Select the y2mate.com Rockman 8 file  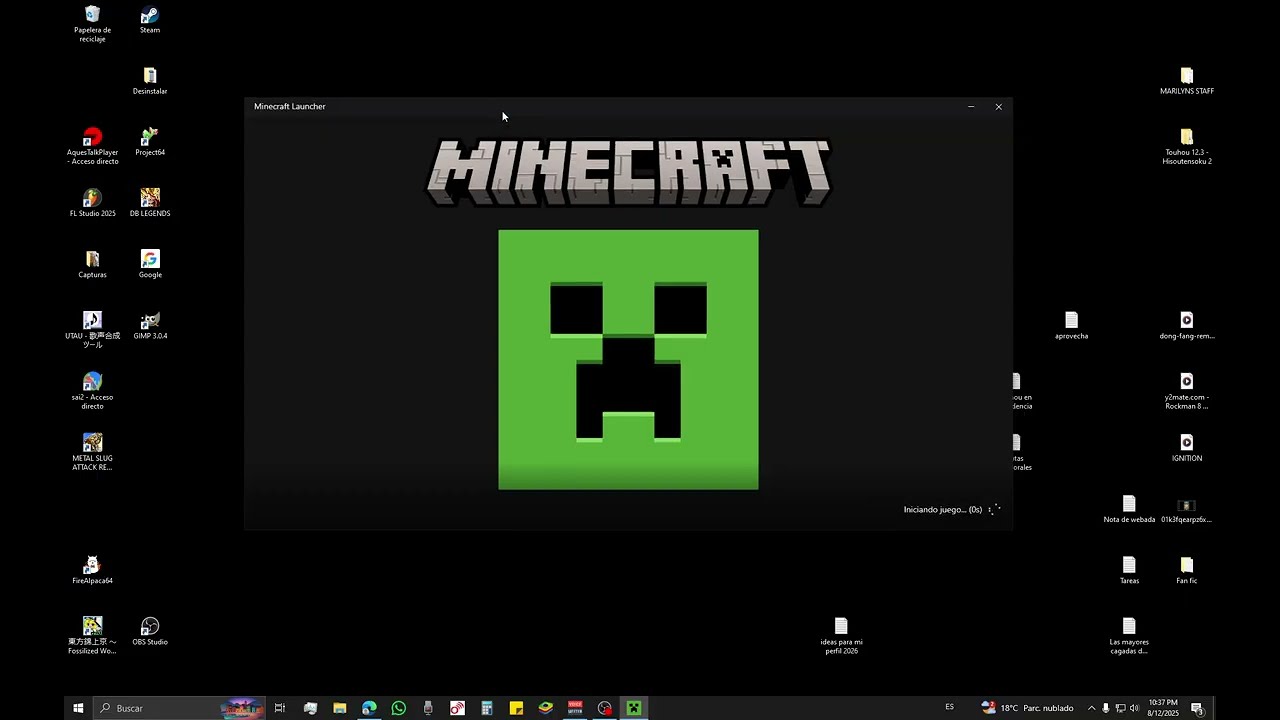coord(1187,391)
